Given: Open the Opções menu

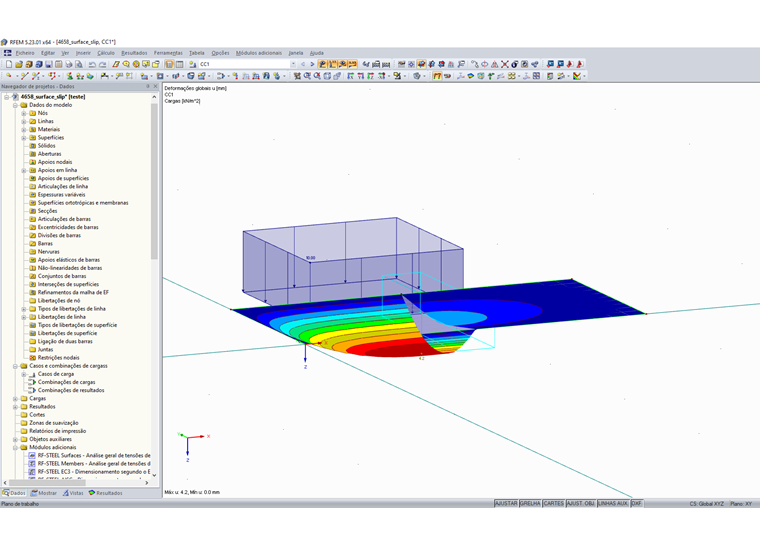Looking at the screenshot, I should coord(220,53).
